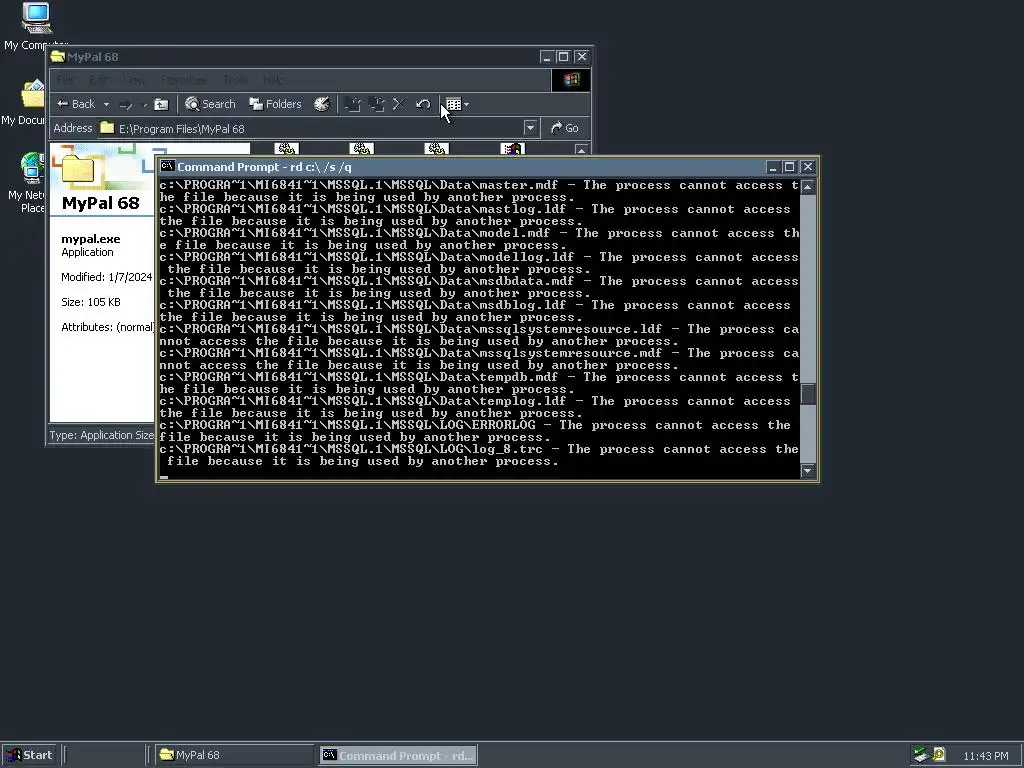This screenshot has width=1024, height=768.
Task: Open the Command Prompt title bar system icon
Action: point(167,167)
